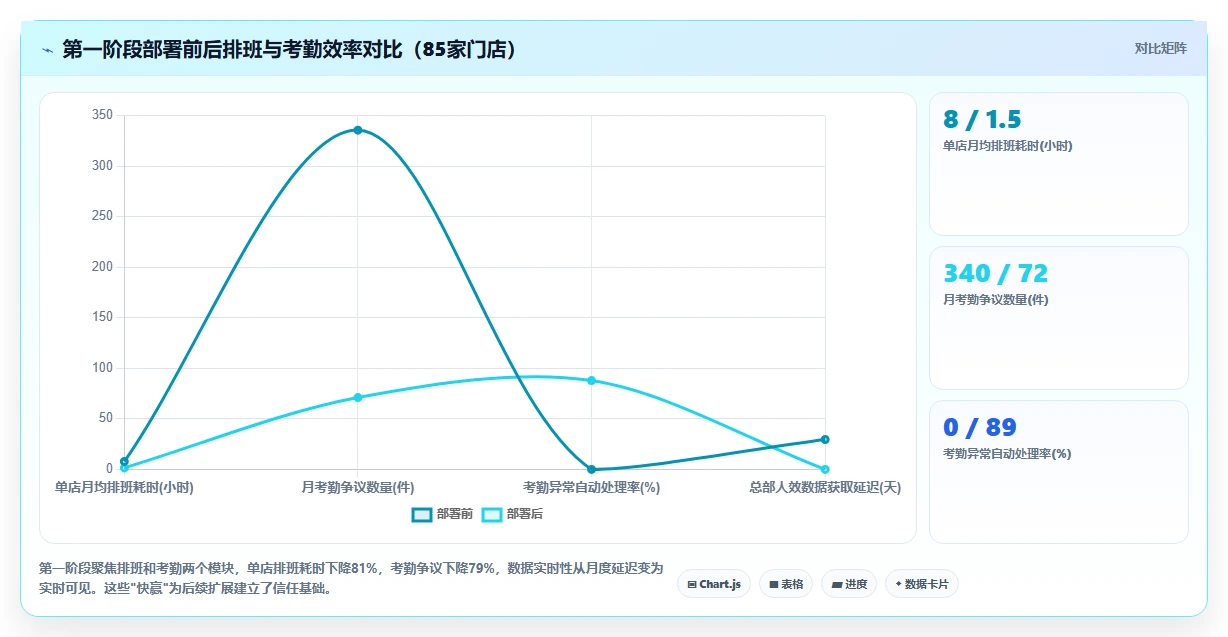
Task: Click the 0 / 89 metric value
Action: pyautogui.click(x=980, y=428)
